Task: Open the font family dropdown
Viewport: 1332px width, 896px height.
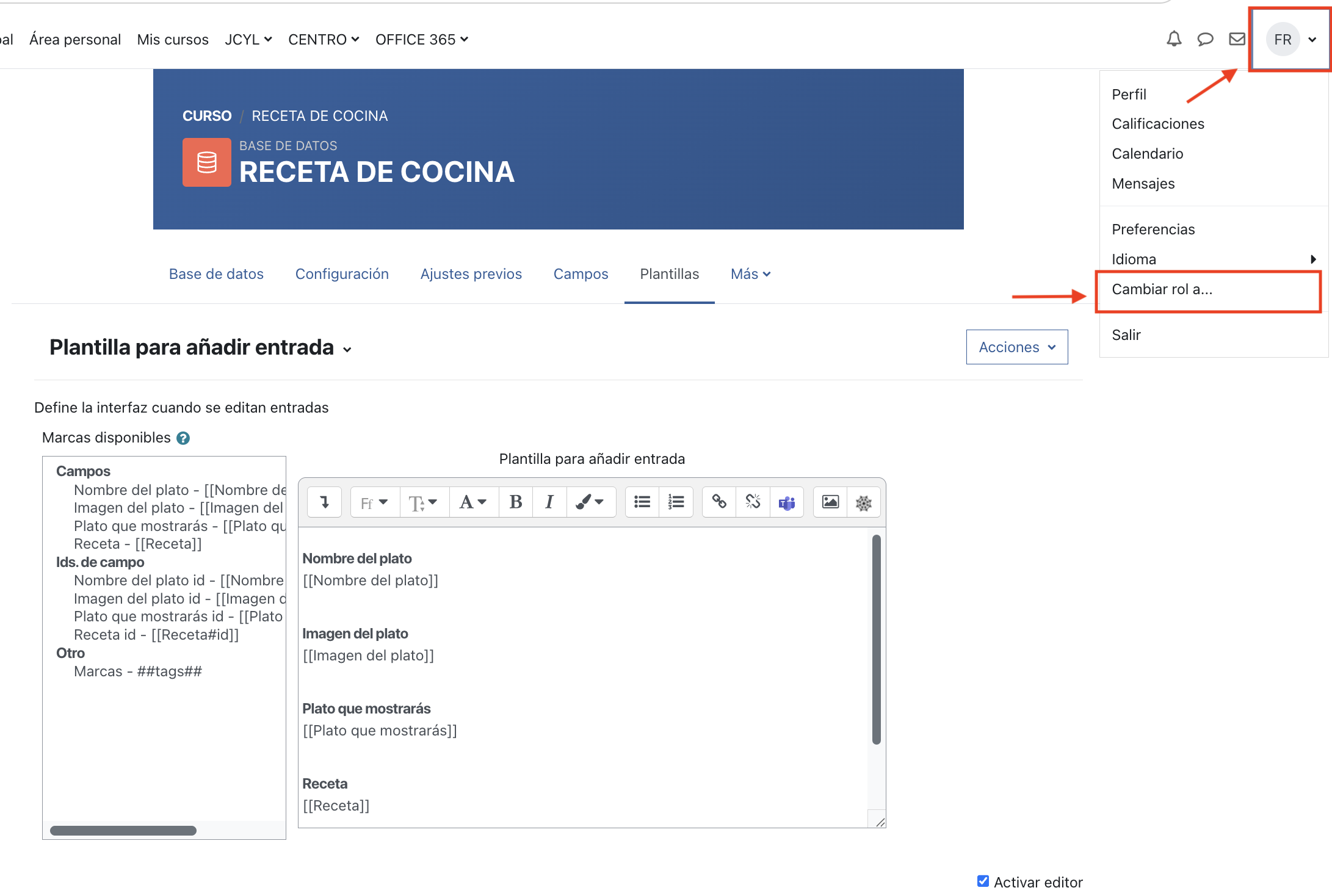Action: [375, 502]
